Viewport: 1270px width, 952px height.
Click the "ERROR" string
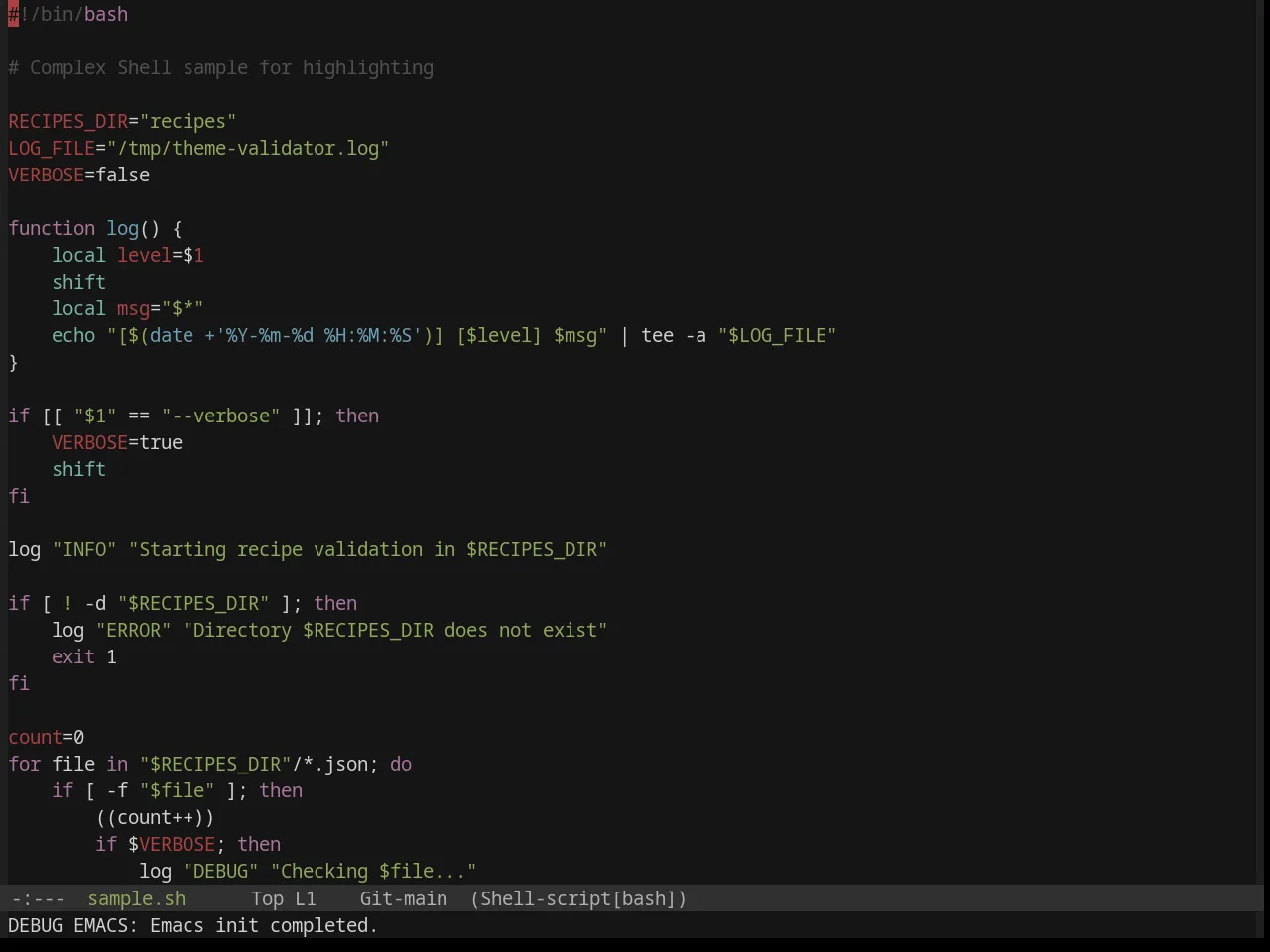(x=133, y=630)
